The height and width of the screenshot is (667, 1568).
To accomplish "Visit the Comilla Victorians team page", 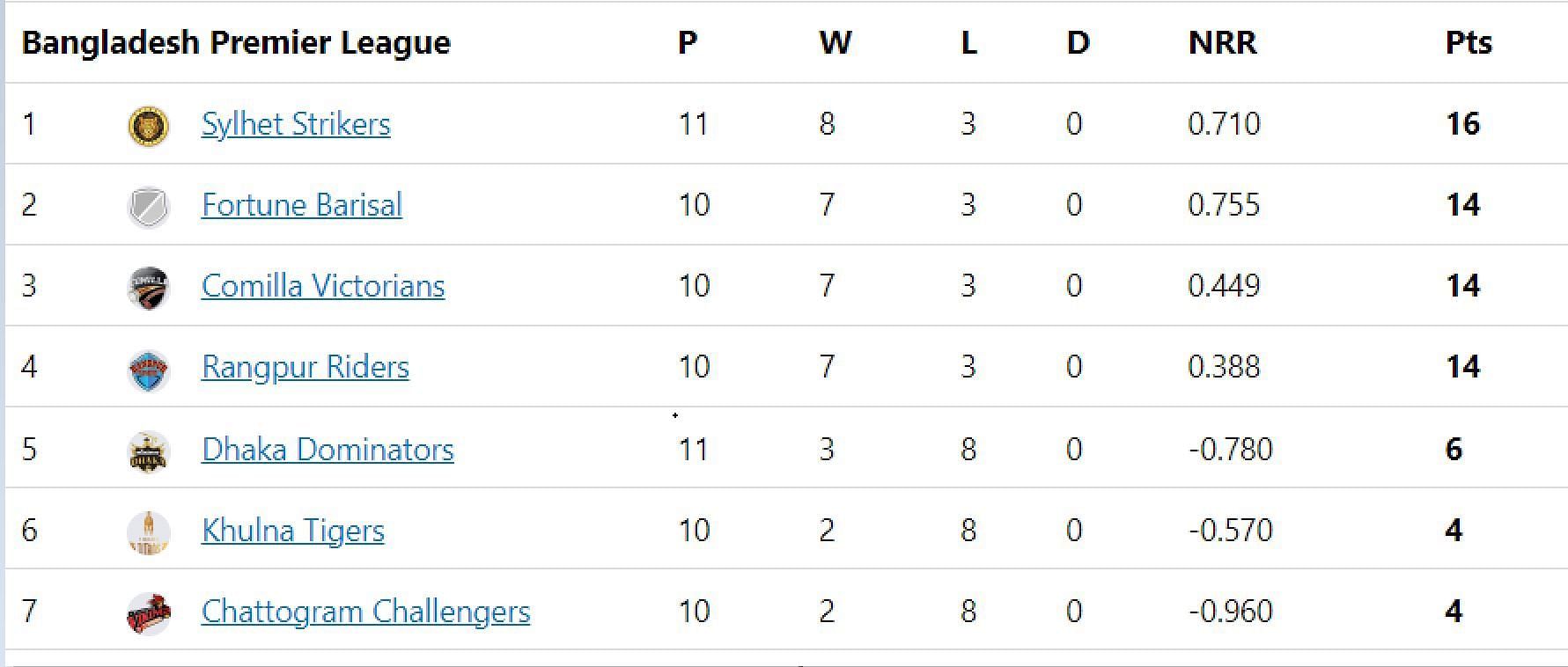I will pos(323,286).
